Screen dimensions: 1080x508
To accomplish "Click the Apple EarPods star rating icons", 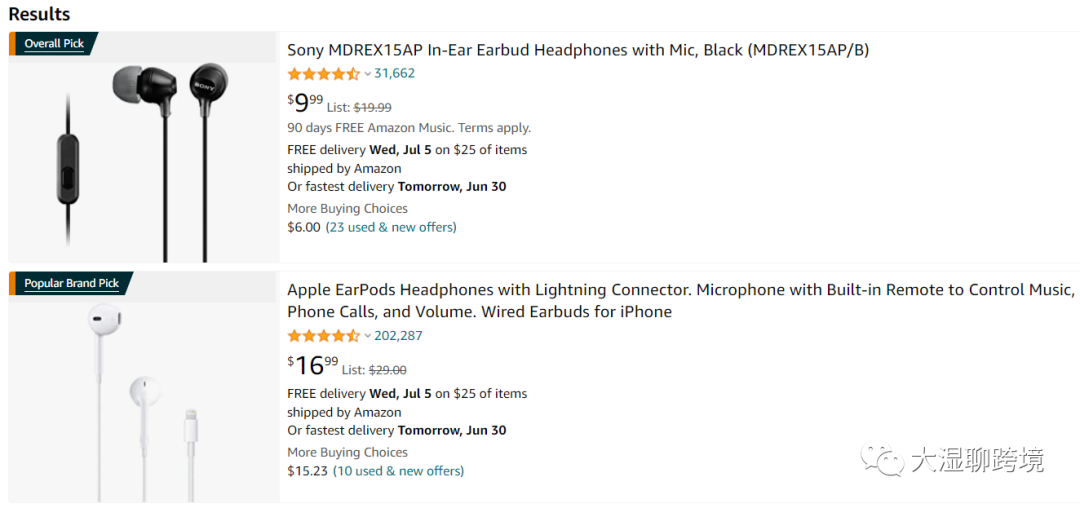I will click(x=323, y=336).
